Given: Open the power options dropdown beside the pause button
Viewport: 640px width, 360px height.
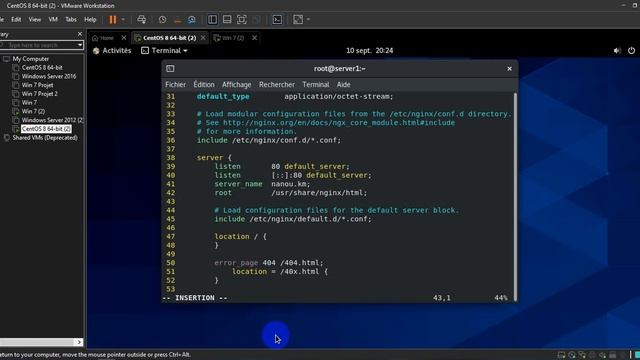Looking at the screenshot, I should point(123,20).
